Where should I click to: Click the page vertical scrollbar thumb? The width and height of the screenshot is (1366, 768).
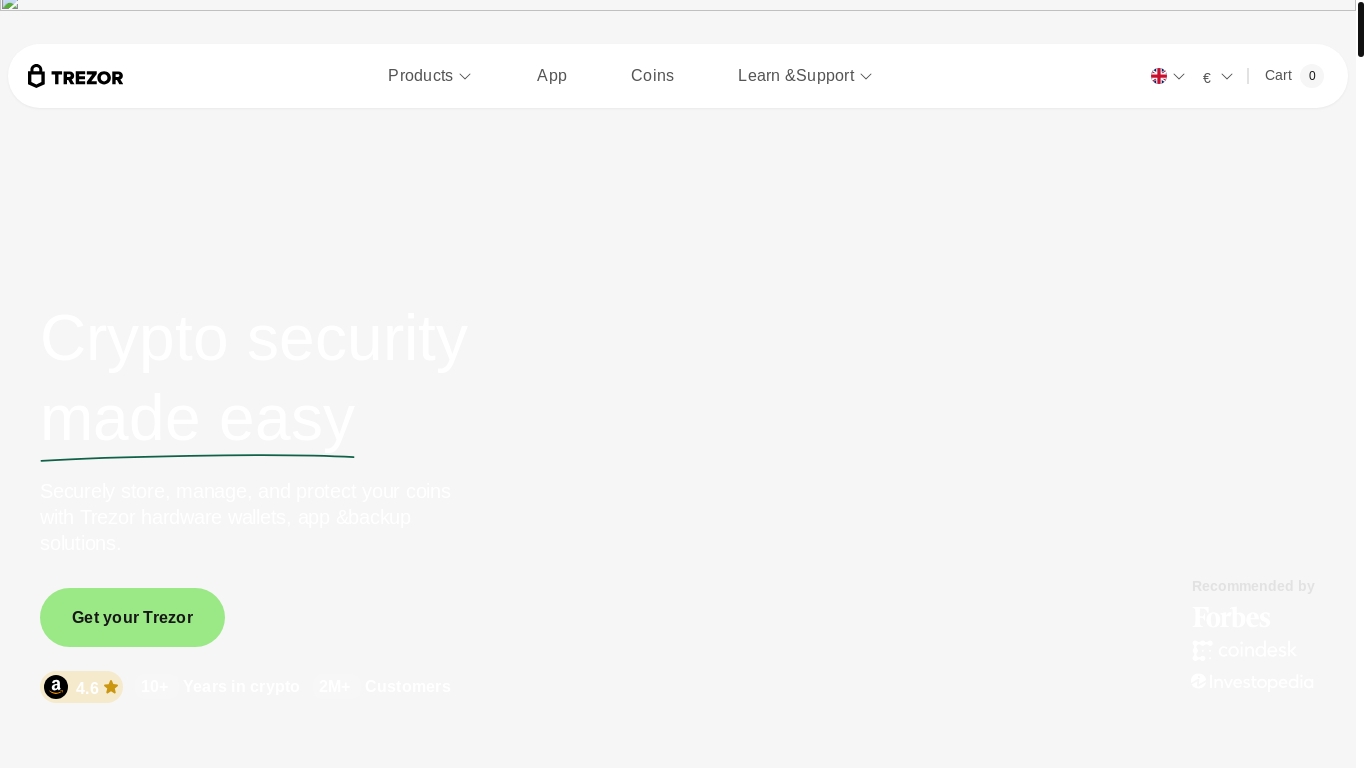(x=1361, y=29)
